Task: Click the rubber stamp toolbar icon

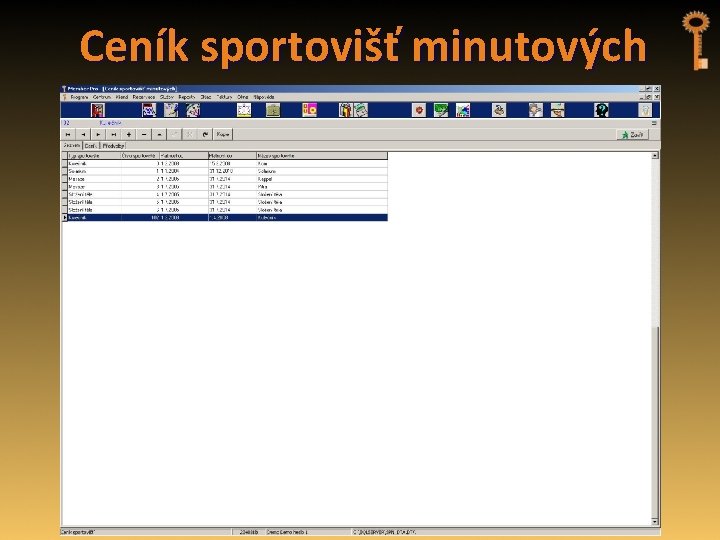Action: pos(499,110)
